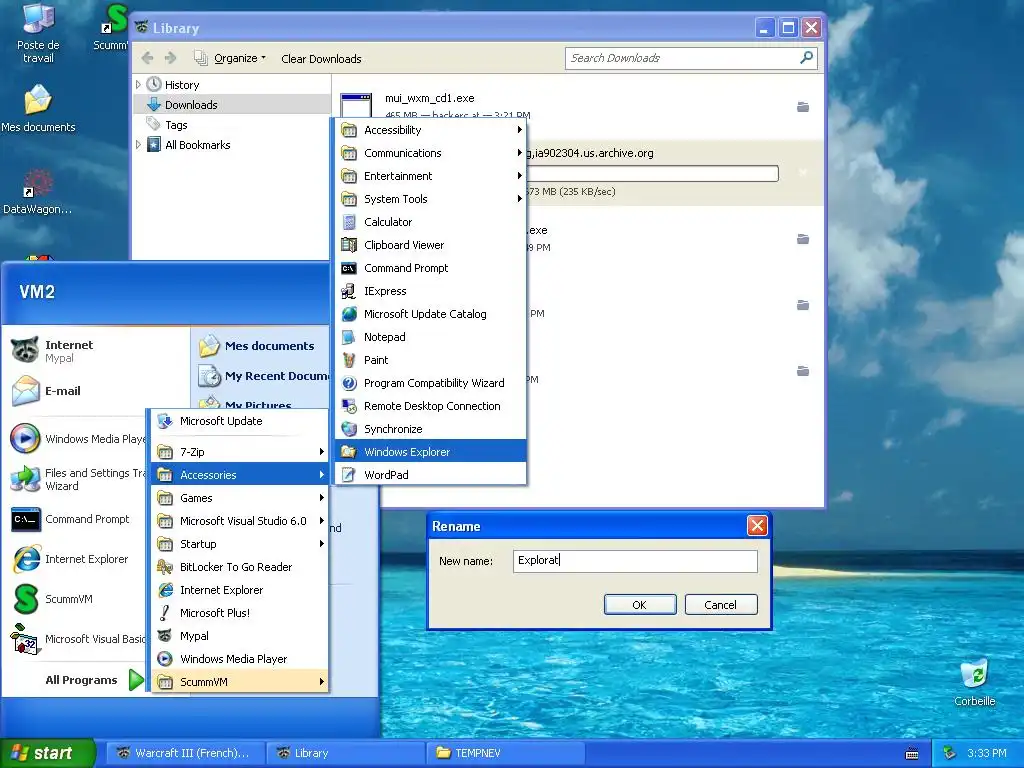This screenshot has width=1024, height=768.
Task: Click Command Prompt icon in Start menu
Action: pos(25,520)
